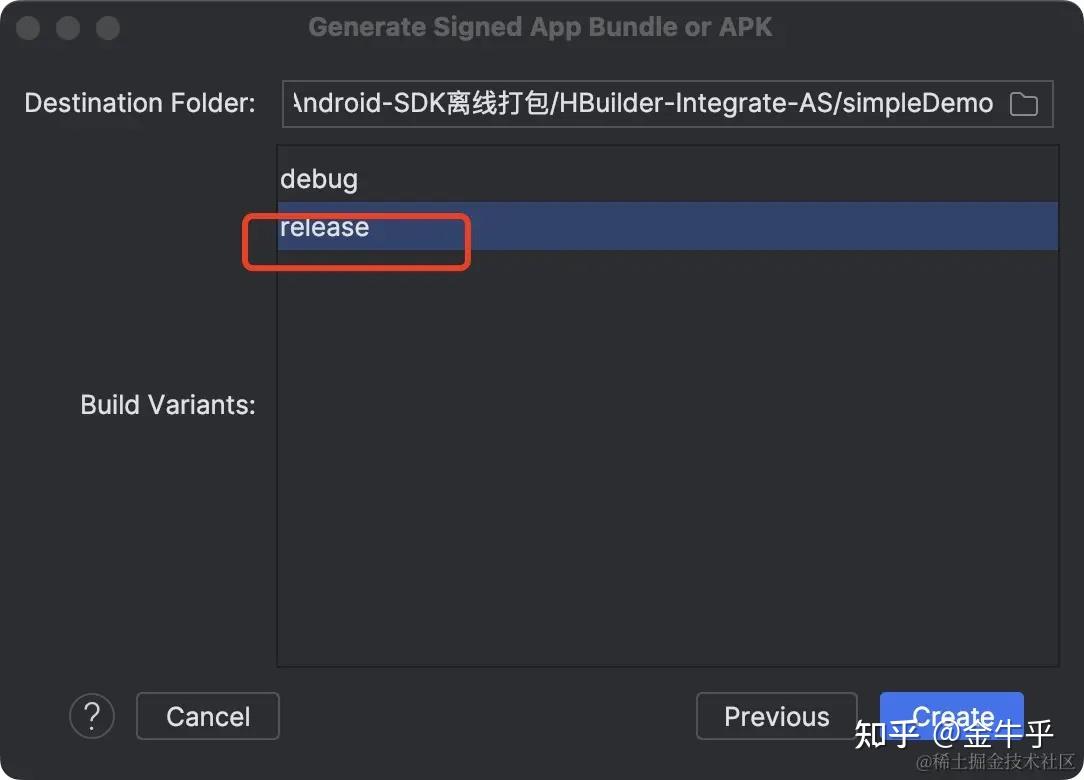Click Android-SDK离线打包 in the destination path
This screenshot has width=1084, height=780.
tap(420, 103)
